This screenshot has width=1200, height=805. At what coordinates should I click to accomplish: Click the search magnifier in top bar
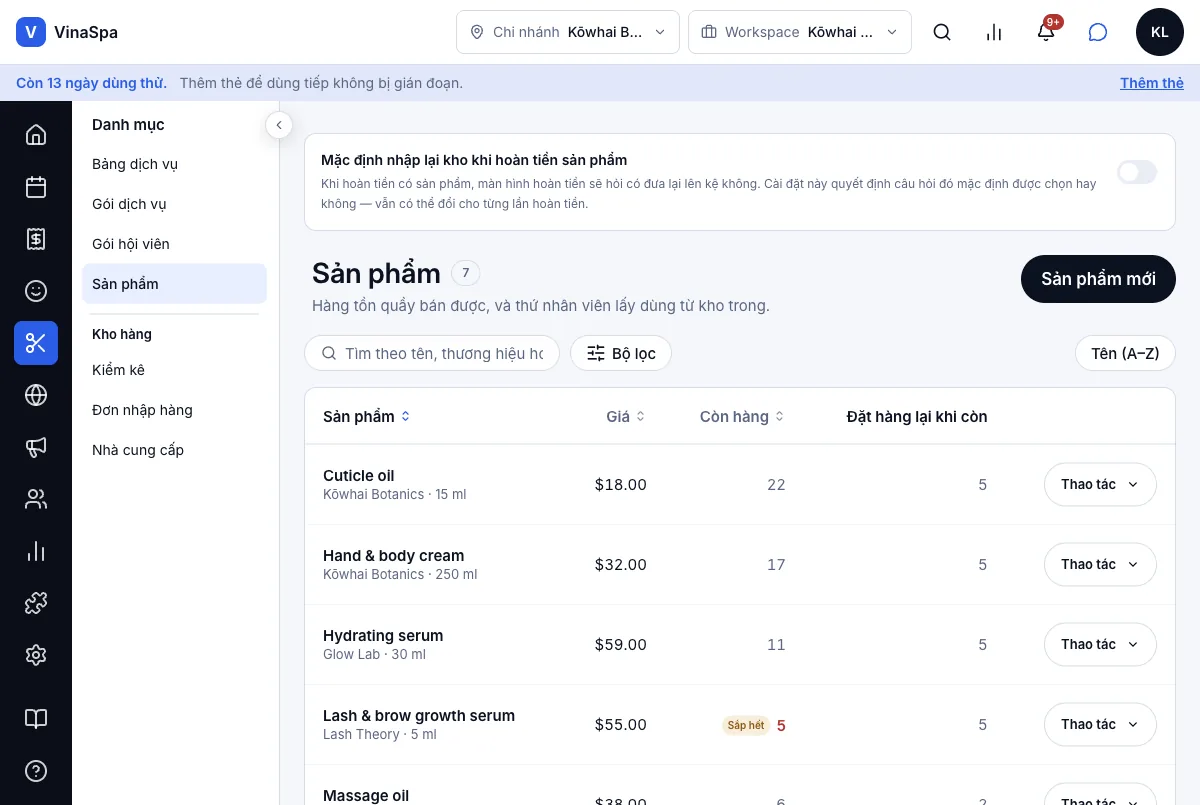coord(942,32)
